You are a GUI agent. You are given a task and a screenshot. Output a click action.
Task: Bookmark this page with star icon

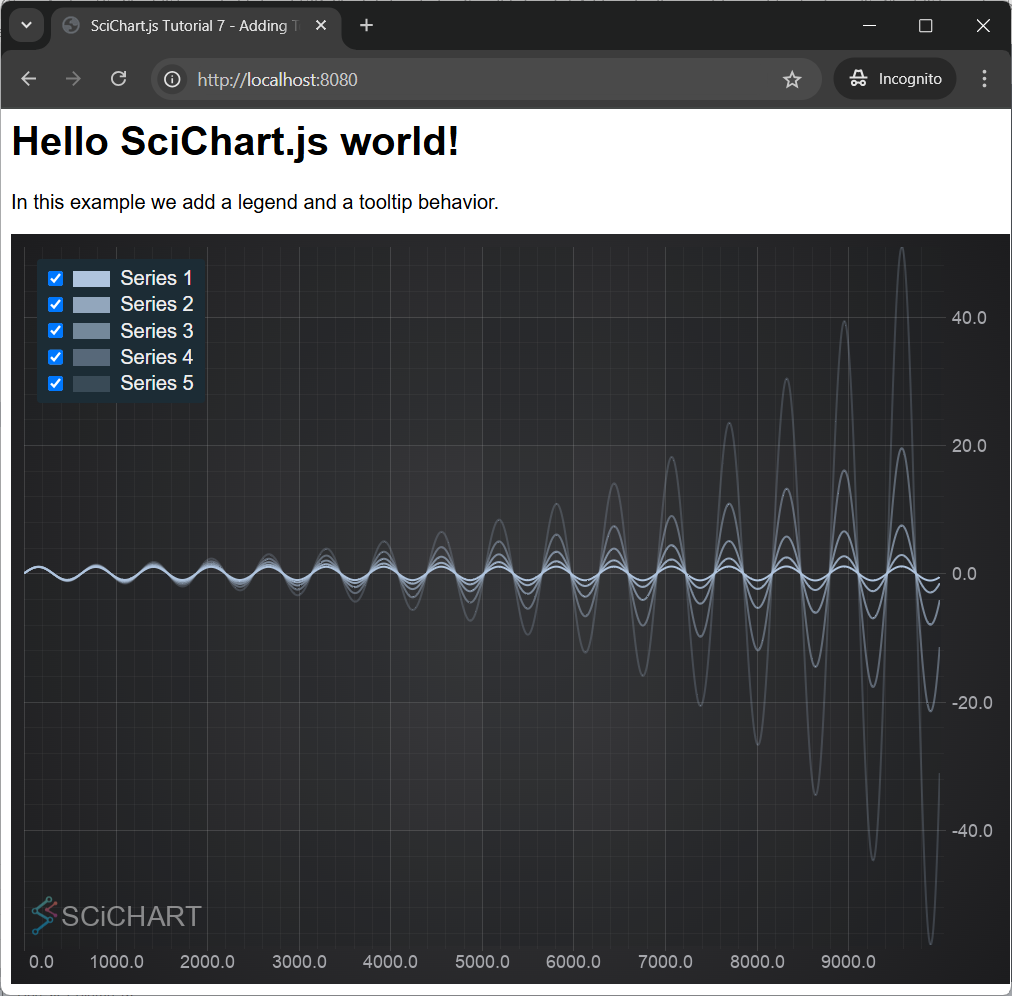click(x=792, y=79)
